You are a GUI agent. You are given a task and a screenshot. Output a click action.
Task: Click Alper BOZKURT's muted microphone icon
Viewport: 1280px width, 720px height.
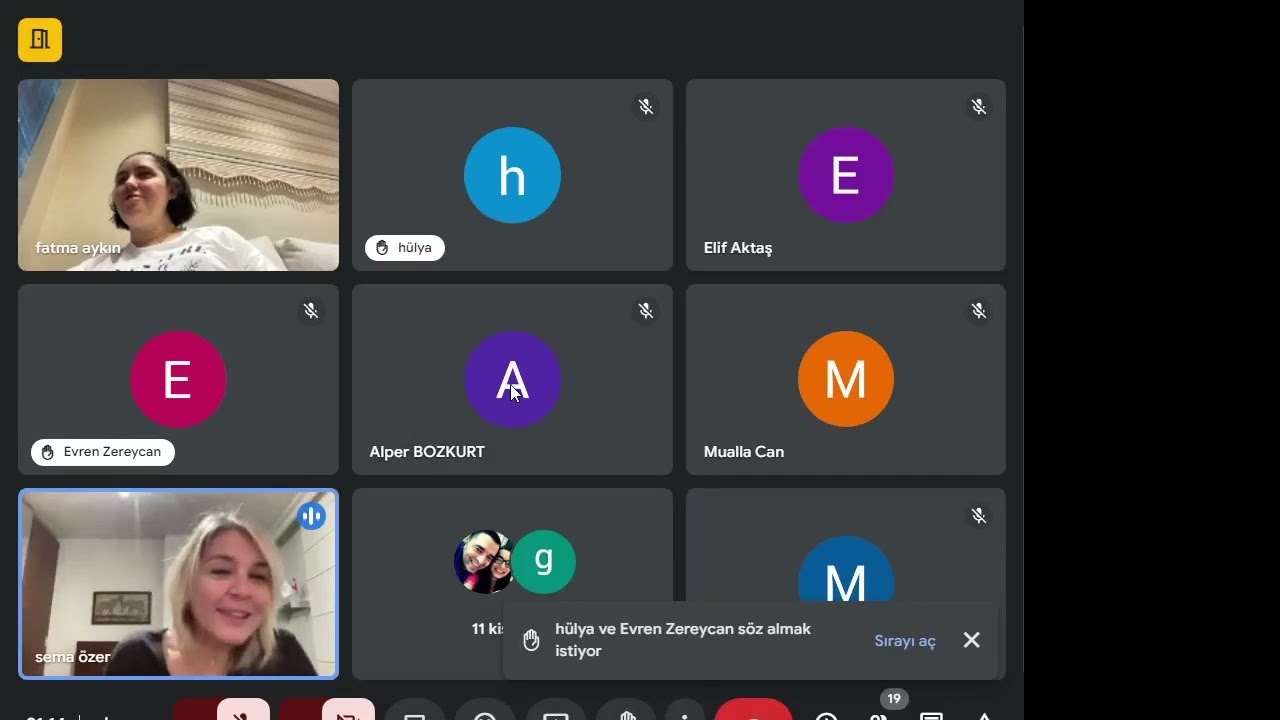coord(646,311)
